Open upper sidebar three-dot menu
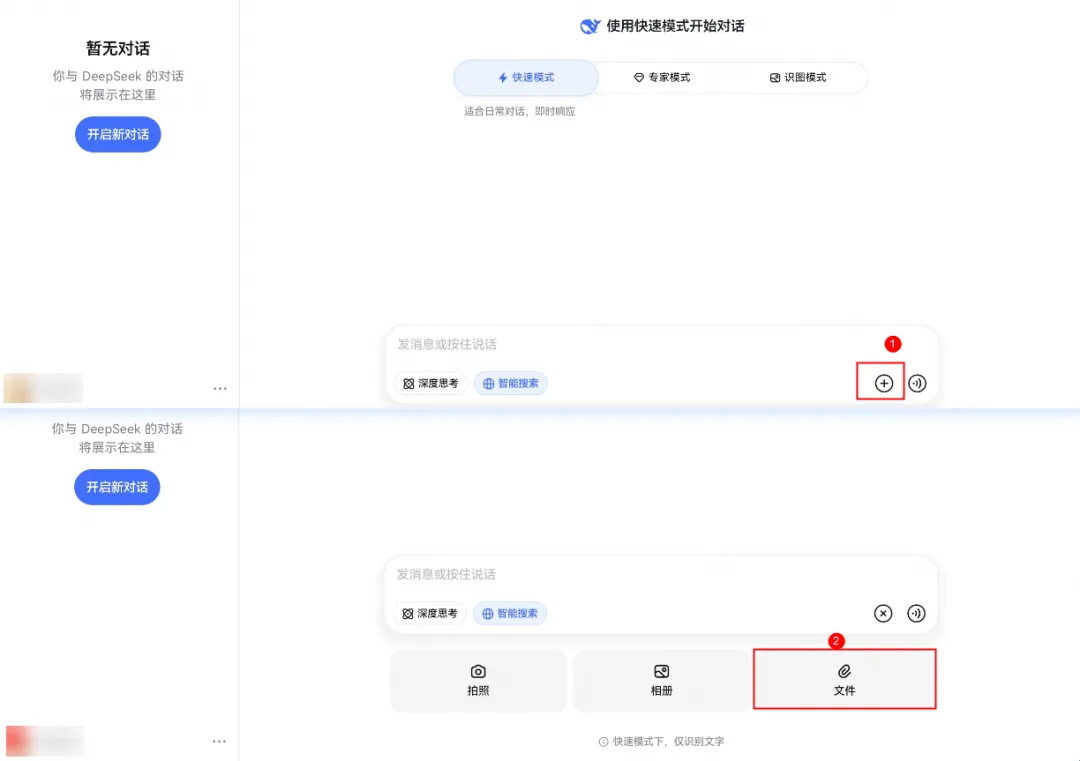The width and height of the screenshot is (1080, 761). 220,388
